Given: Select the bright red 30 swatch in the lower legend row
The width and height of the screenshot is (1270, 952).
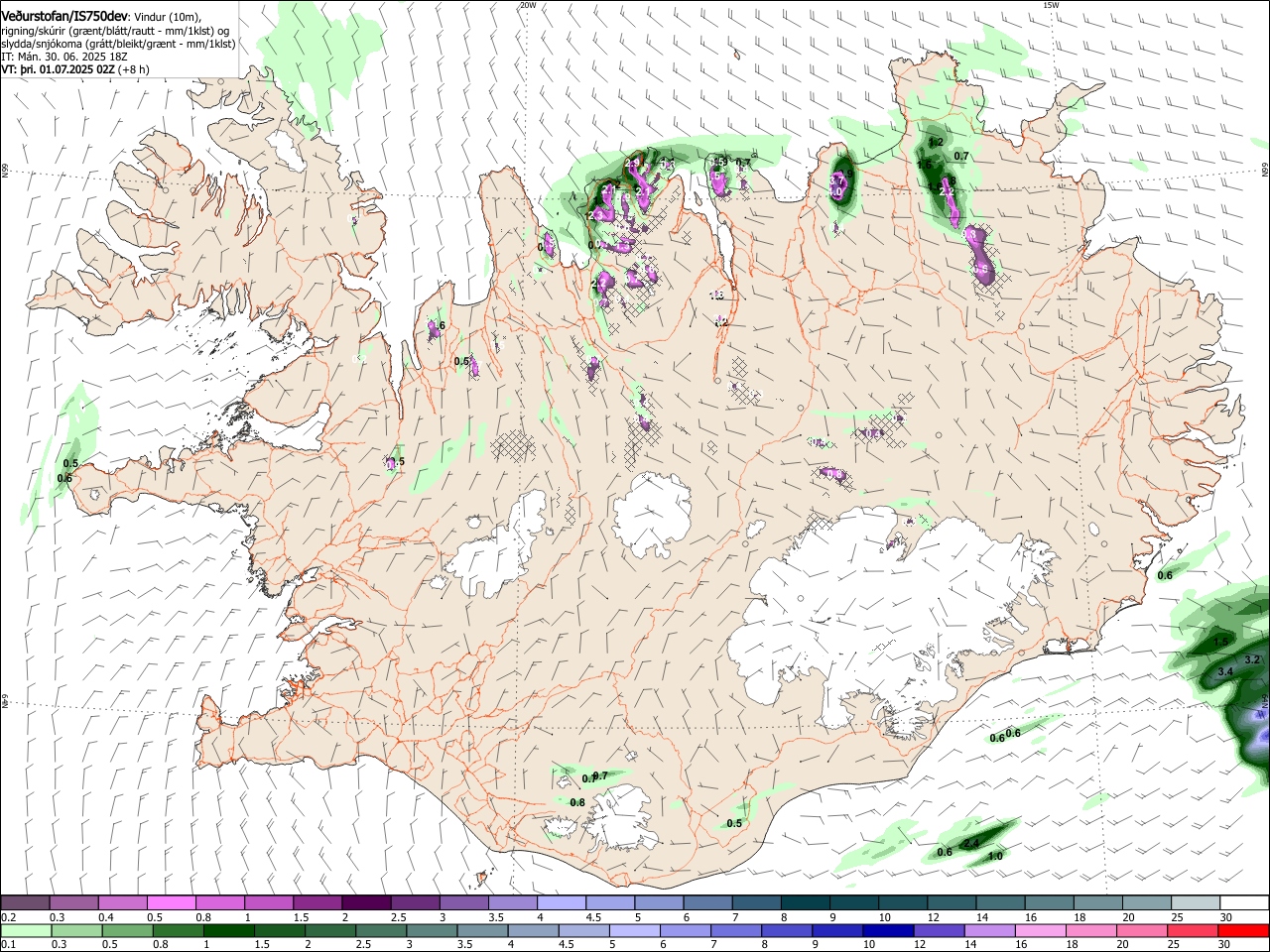Looking at the screenshot, I should tap(1244, 930).
